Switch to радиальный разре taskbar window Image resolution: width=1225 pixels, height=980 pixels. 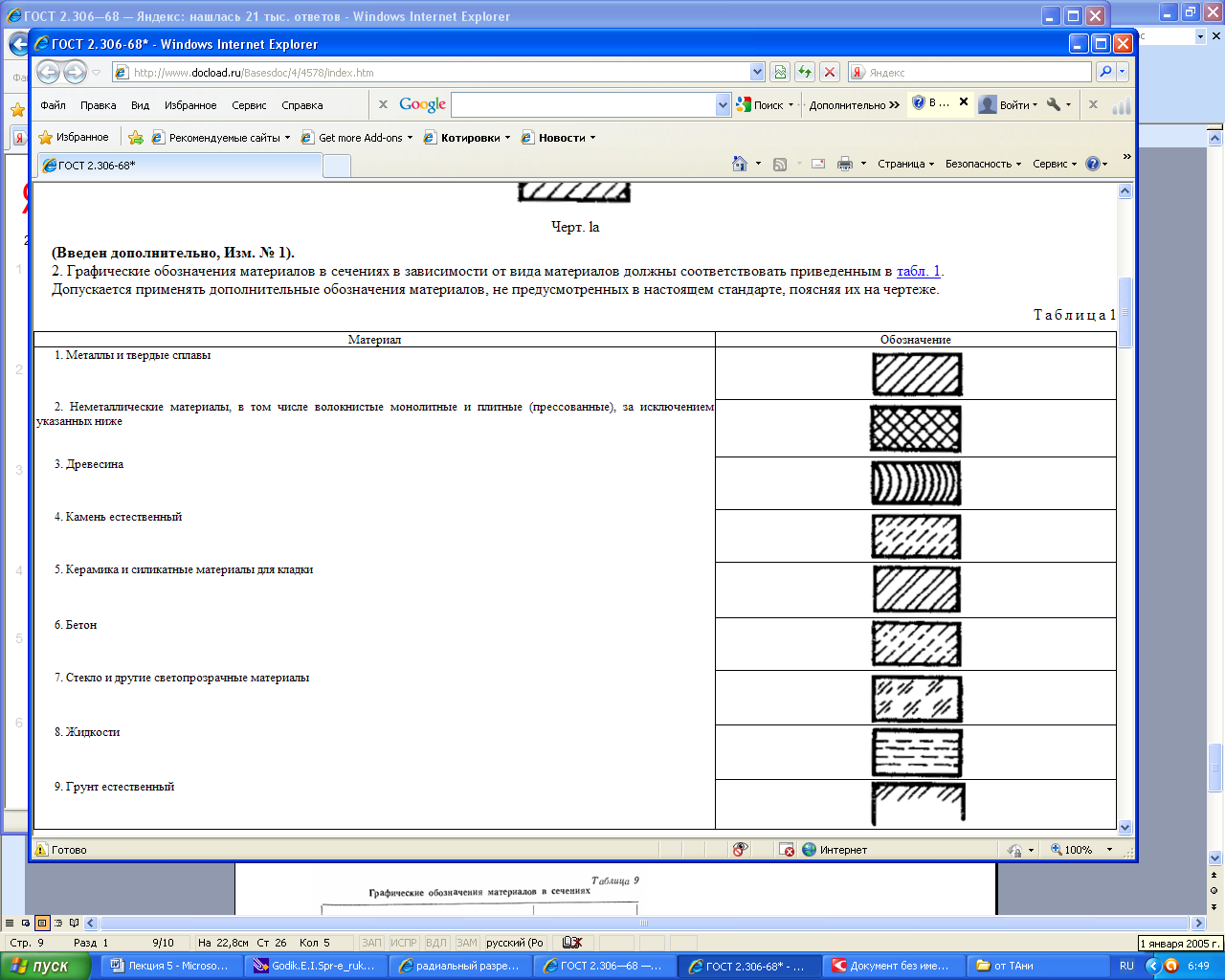461,966
